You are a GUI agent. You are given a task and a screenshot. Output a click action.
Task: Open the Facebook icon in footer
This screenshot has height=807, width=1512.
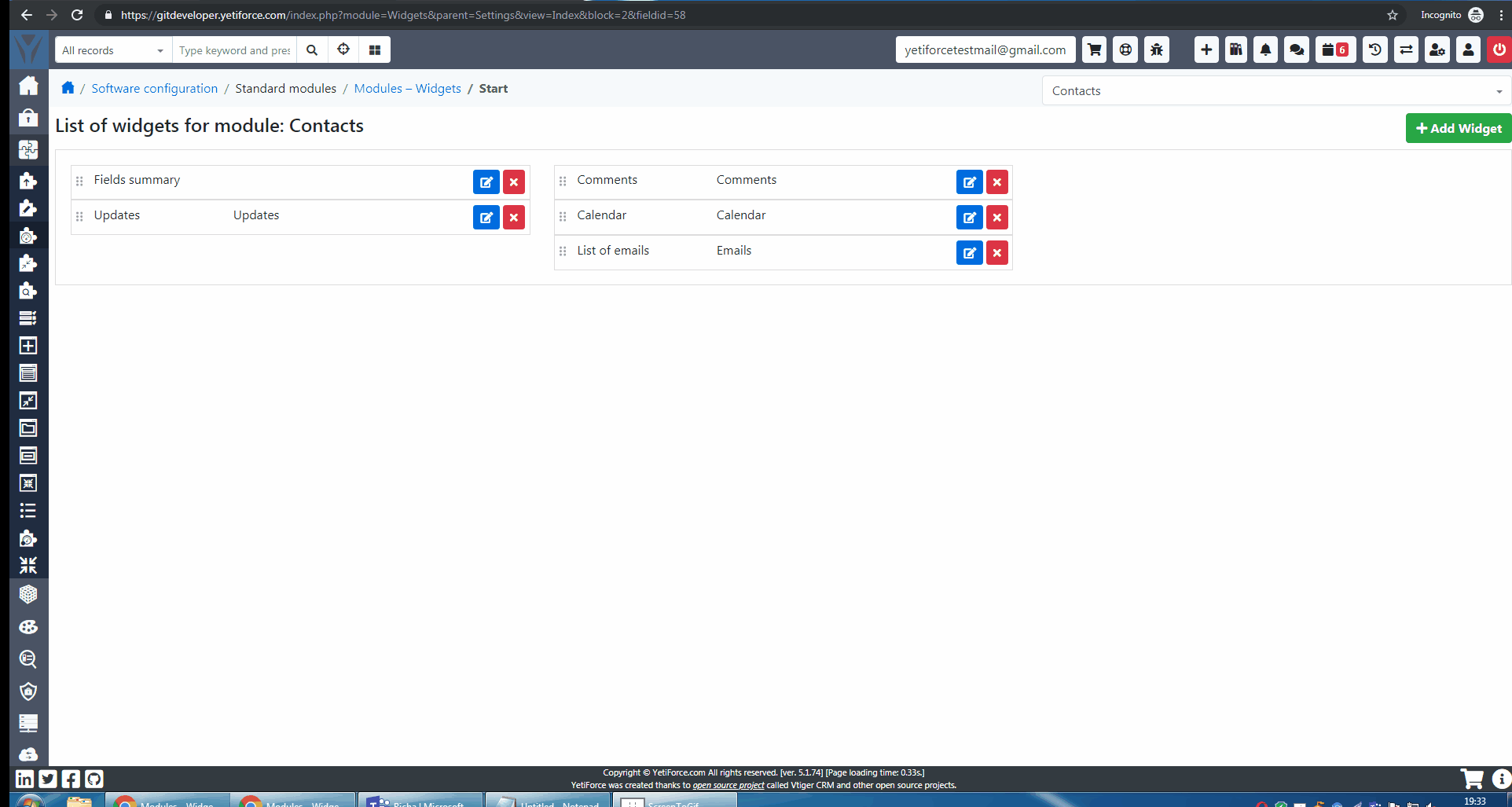tap(71, 779)
